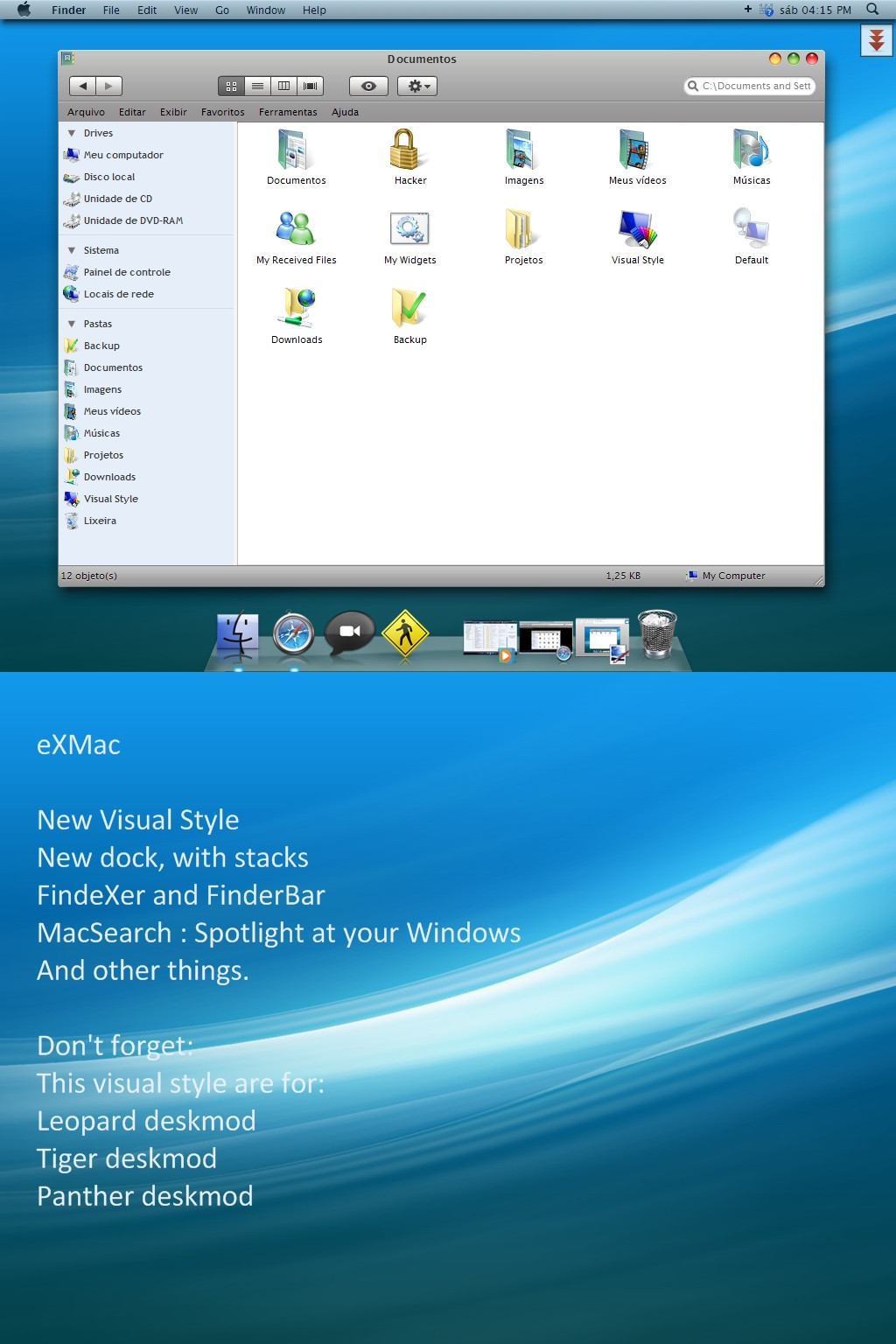This screenshot has height=1344, width=896.
Task: Click the window resize grip corner
Action: tap(818, 581)
